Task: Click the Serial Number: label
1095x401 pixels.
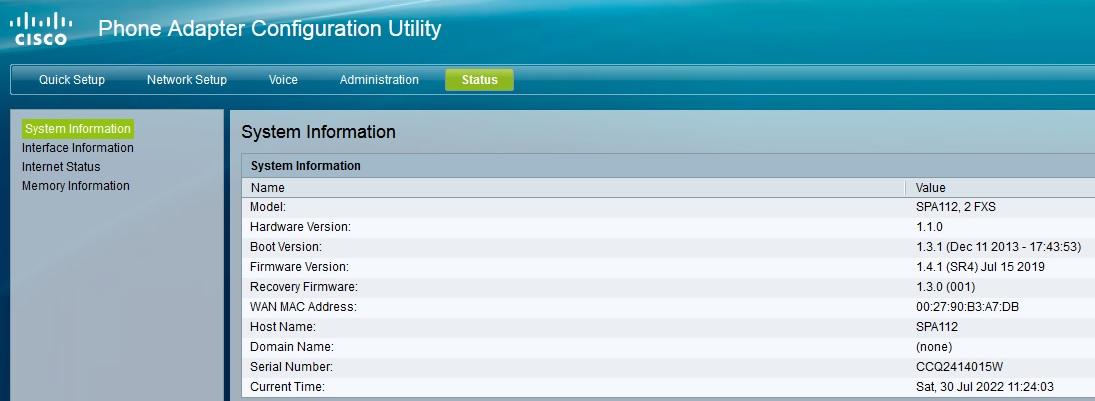Action: [291, 367]
